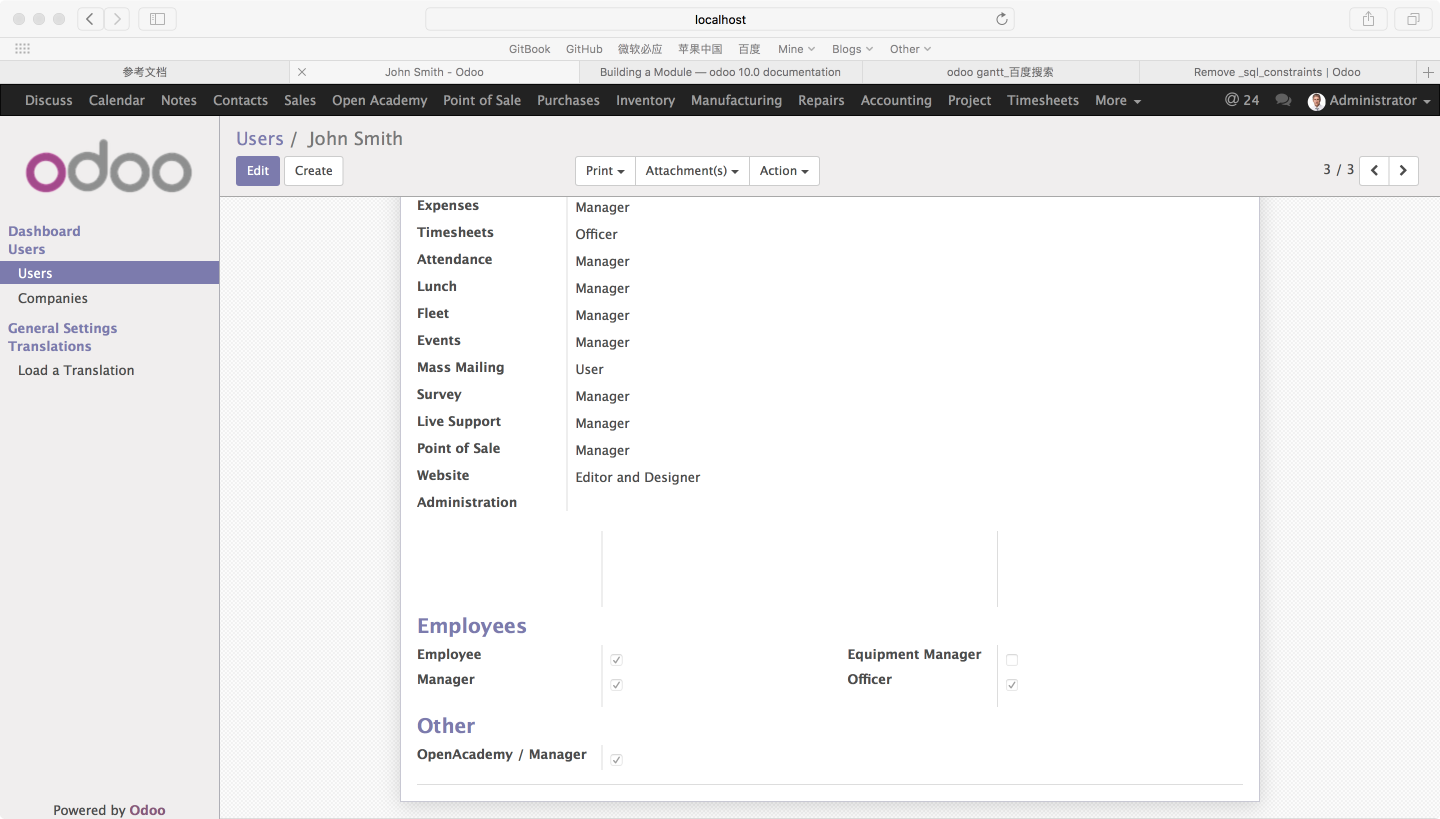Open the Print dropdown
The width and height of the screenshot is (1440, 819).
pos(605,171)
